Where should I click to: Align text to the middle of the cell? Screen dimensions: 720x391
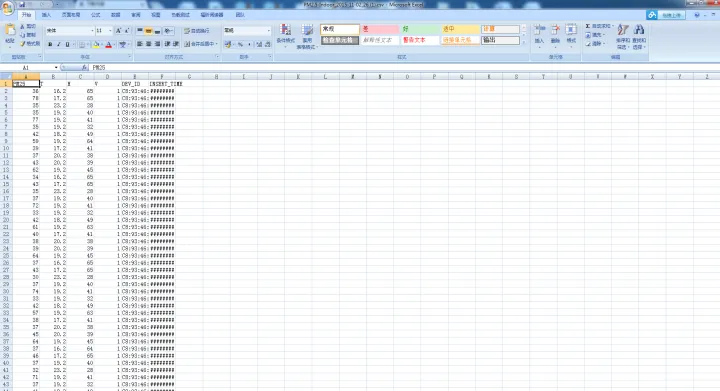[x=148, y=31]
